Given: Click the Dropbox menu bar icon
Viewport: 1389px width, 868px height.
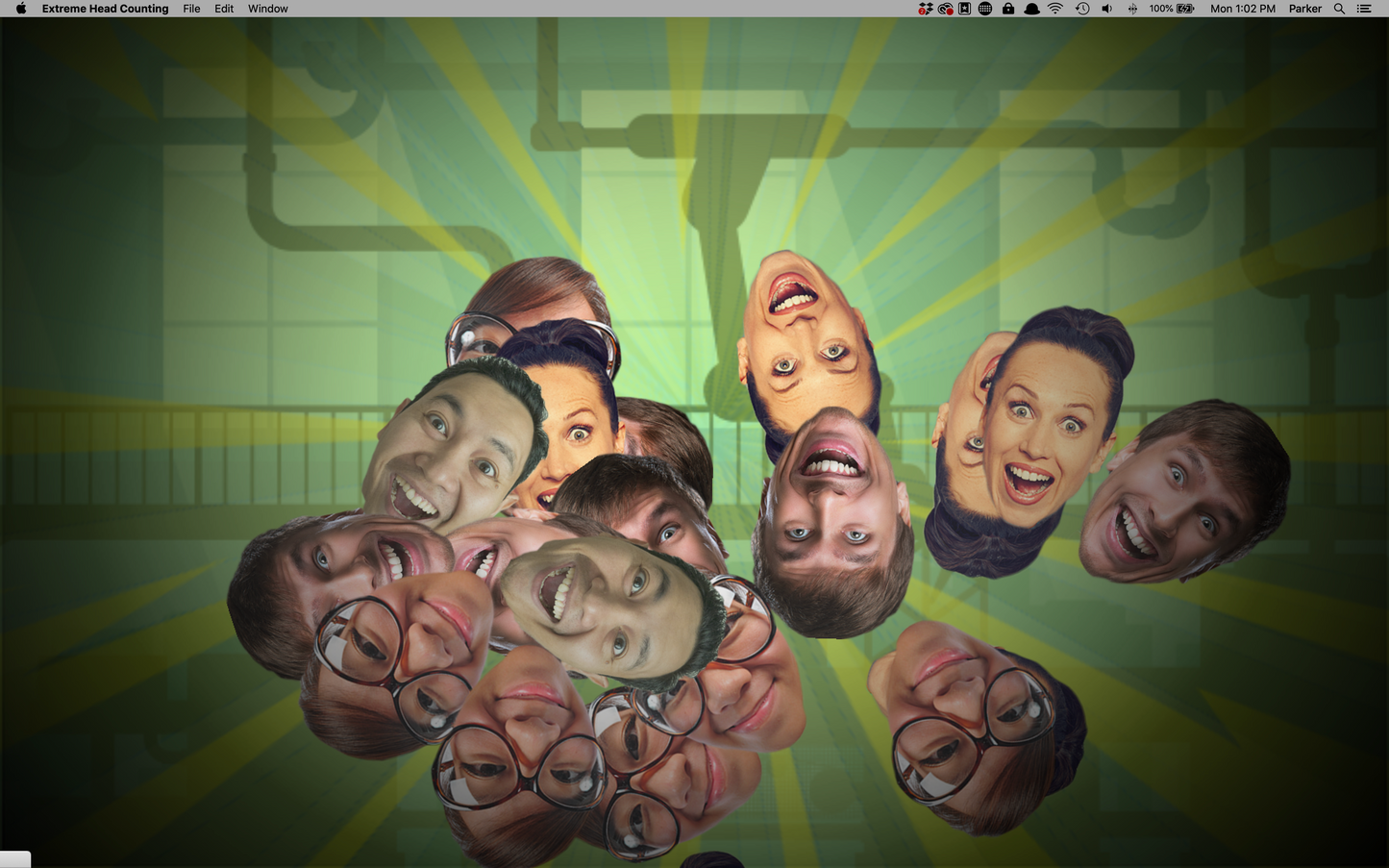Looking at the screenshot, I should pyautogui.click(x=926, y=9).
